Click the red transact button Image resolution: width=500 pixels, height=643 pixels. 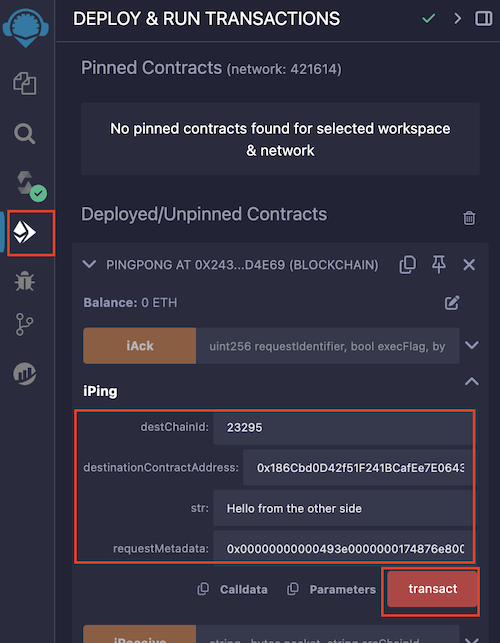[432, 589]
